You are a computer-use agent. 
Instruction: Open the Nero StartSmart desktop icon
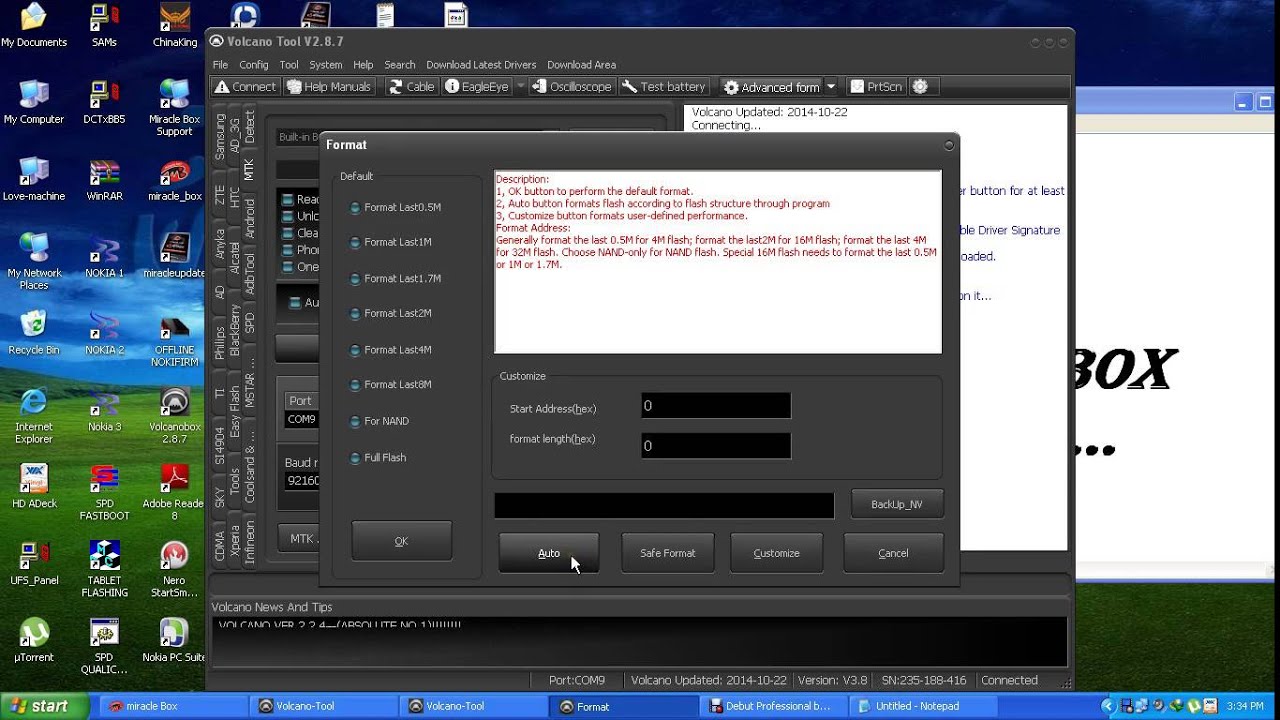point(174,569)
